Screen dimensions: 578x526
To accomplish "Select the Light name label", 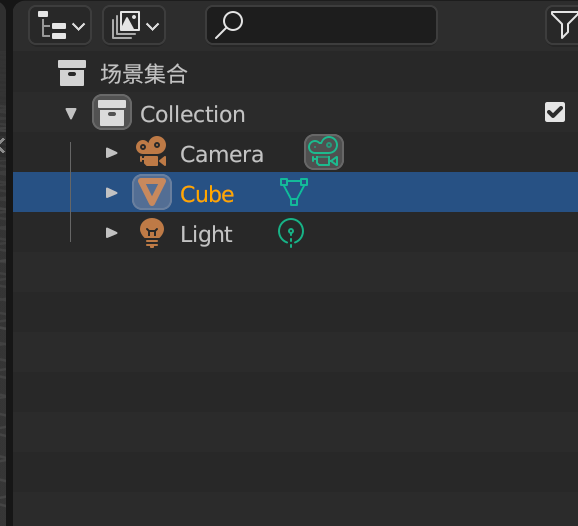I will pyautogui.click(x=206, y=234).
